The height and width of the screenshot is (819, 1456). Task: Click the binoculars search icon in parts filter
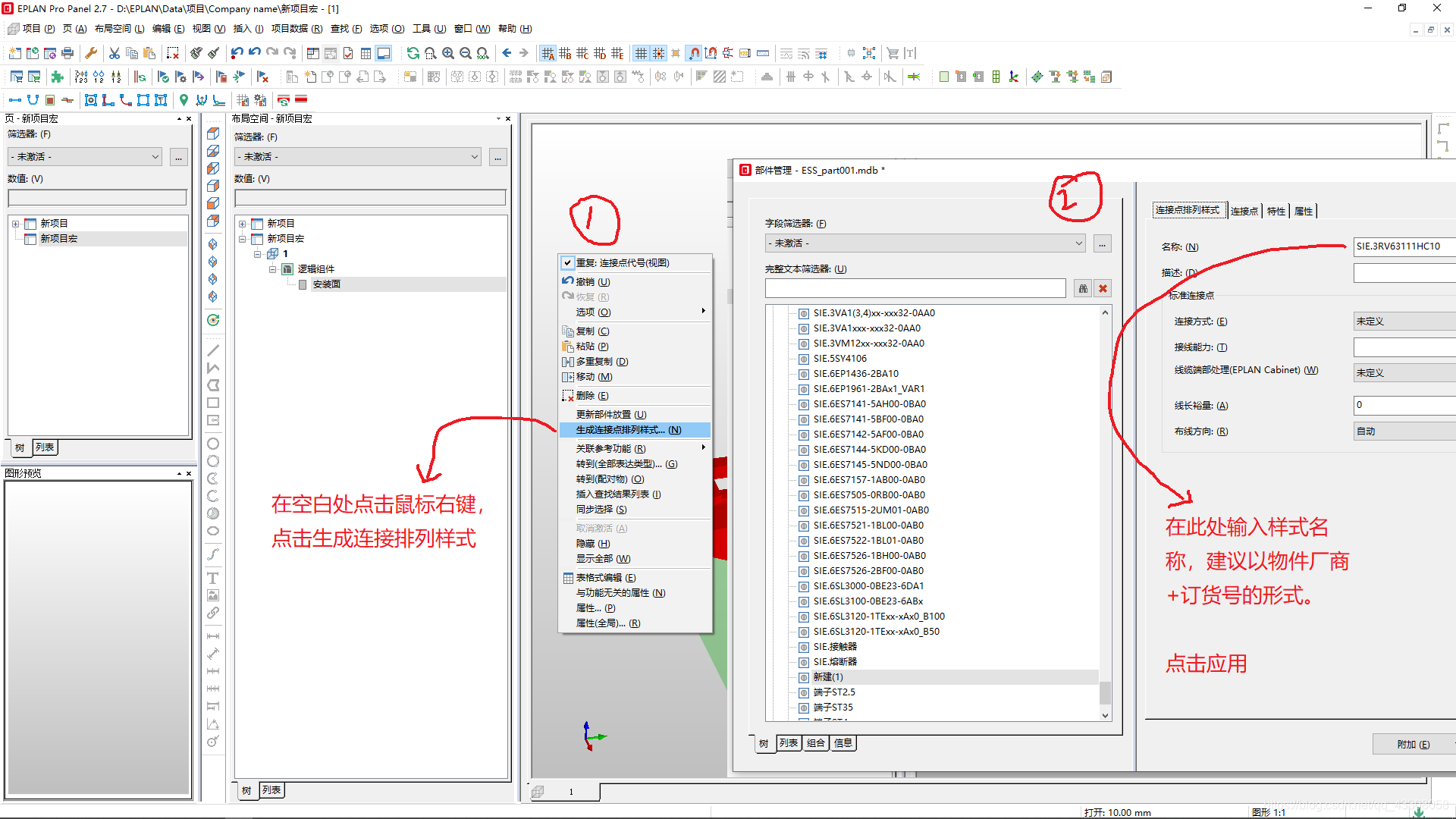pyautogui.click(x=1083, y=288)
